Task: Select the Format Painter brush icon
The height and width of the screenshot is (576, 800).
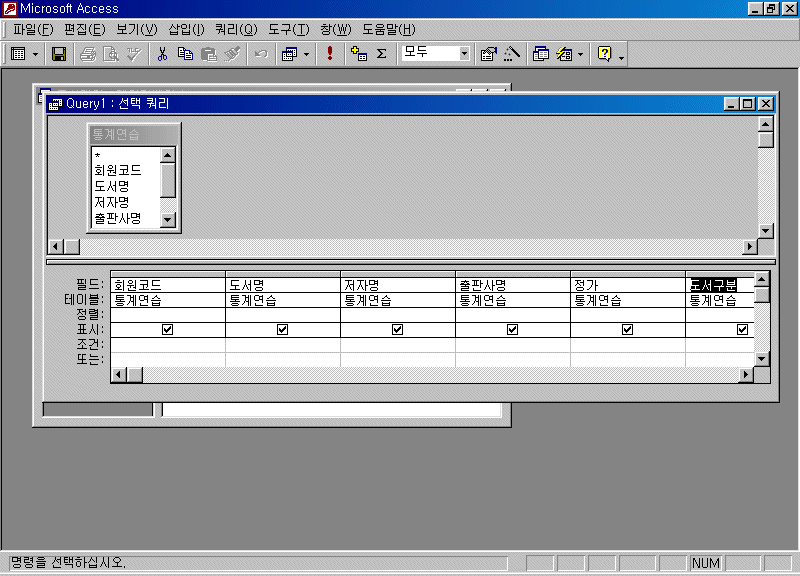Action: (232, 54)
